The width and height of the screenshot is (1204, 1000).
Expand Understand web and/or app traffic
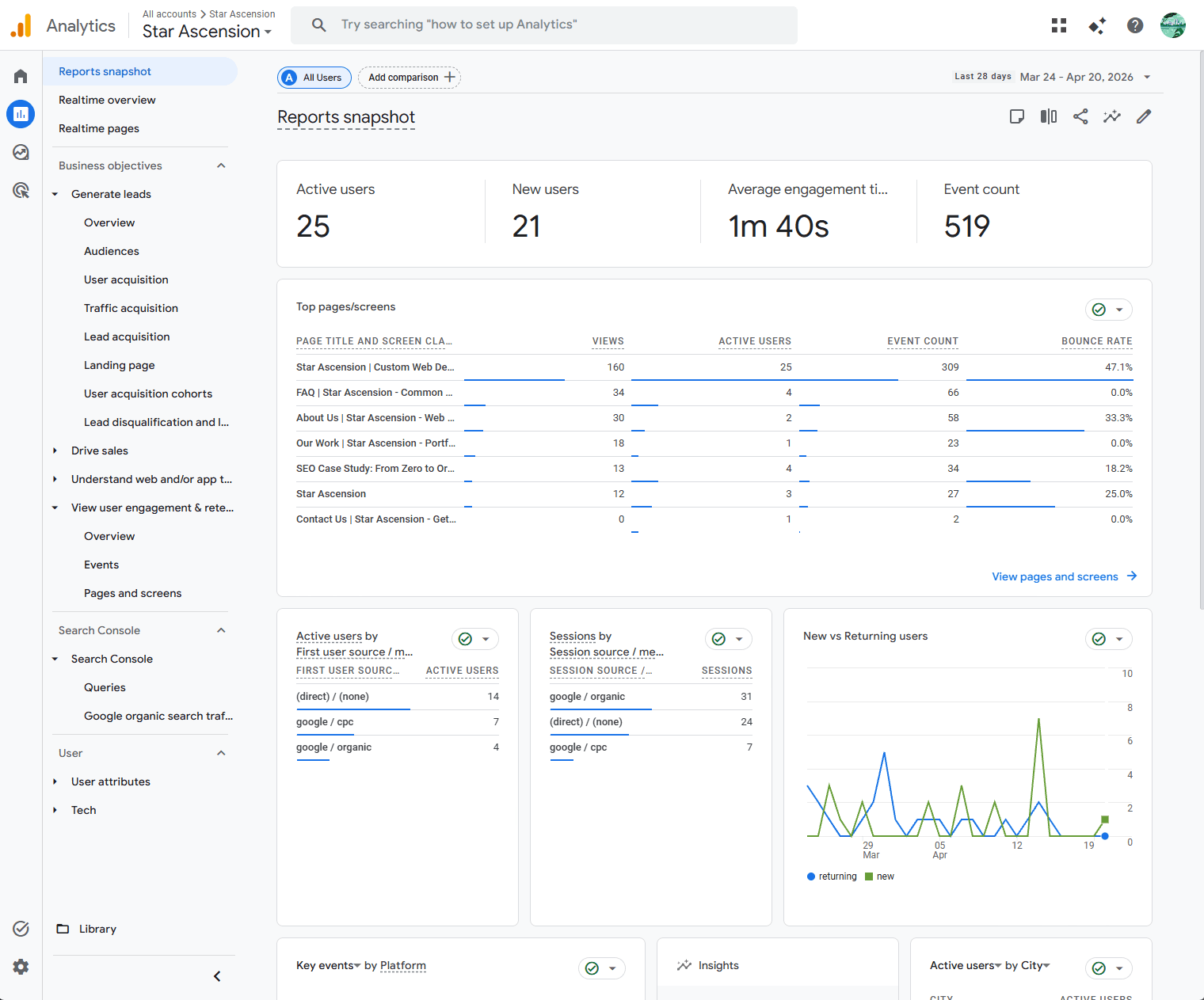click(55, 479)
